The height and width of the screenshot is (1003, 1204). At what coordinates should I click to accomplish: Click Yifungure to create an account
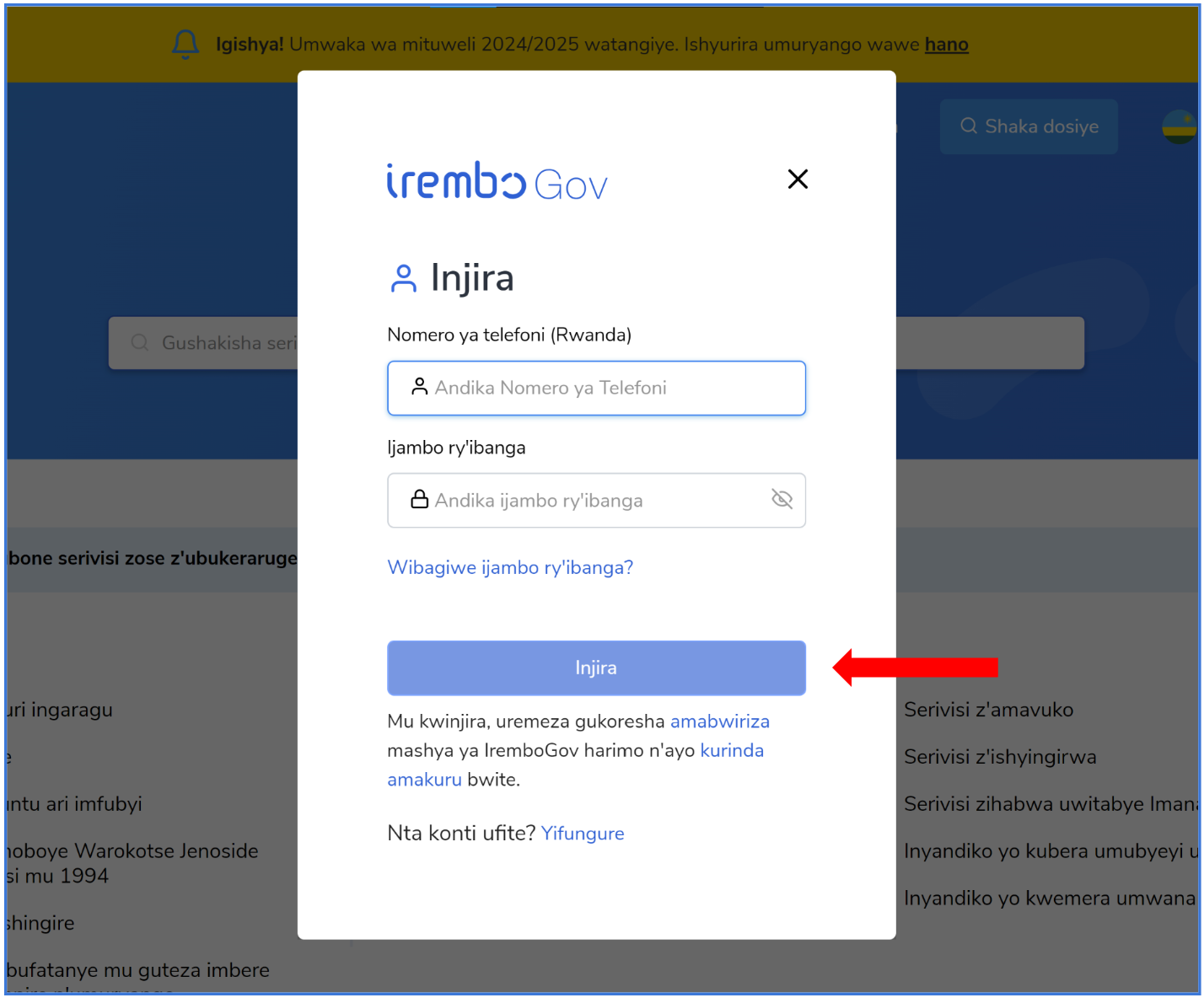point(583,834)
